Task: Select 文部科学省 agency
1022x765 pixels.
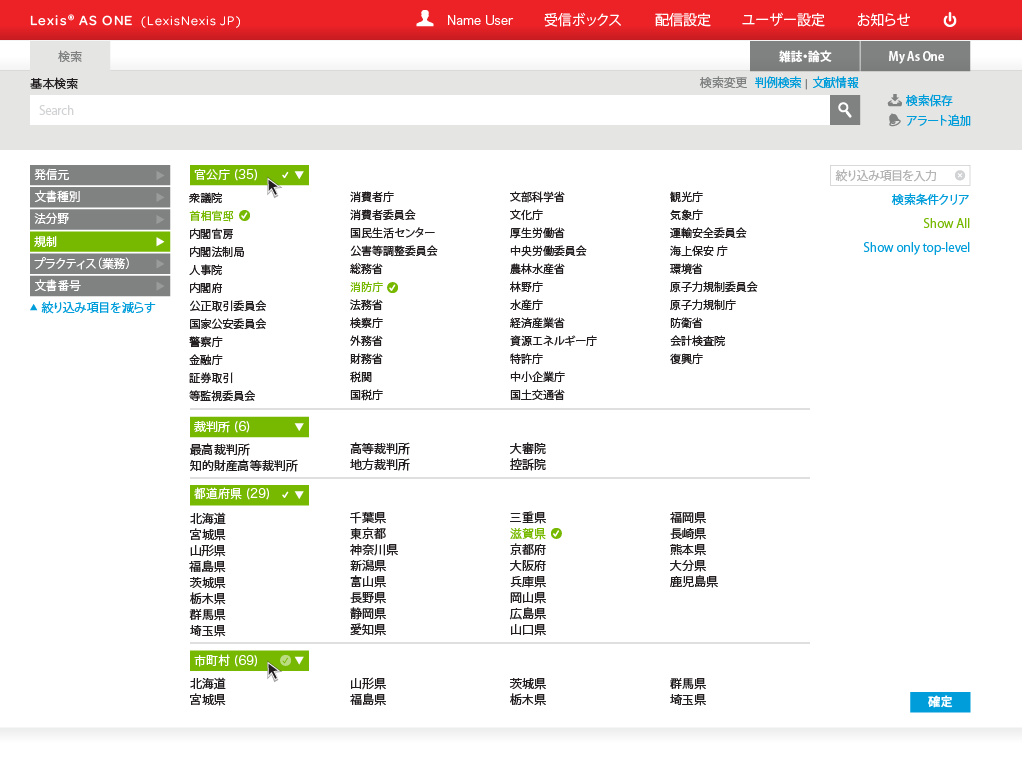Action: point(537,197)
